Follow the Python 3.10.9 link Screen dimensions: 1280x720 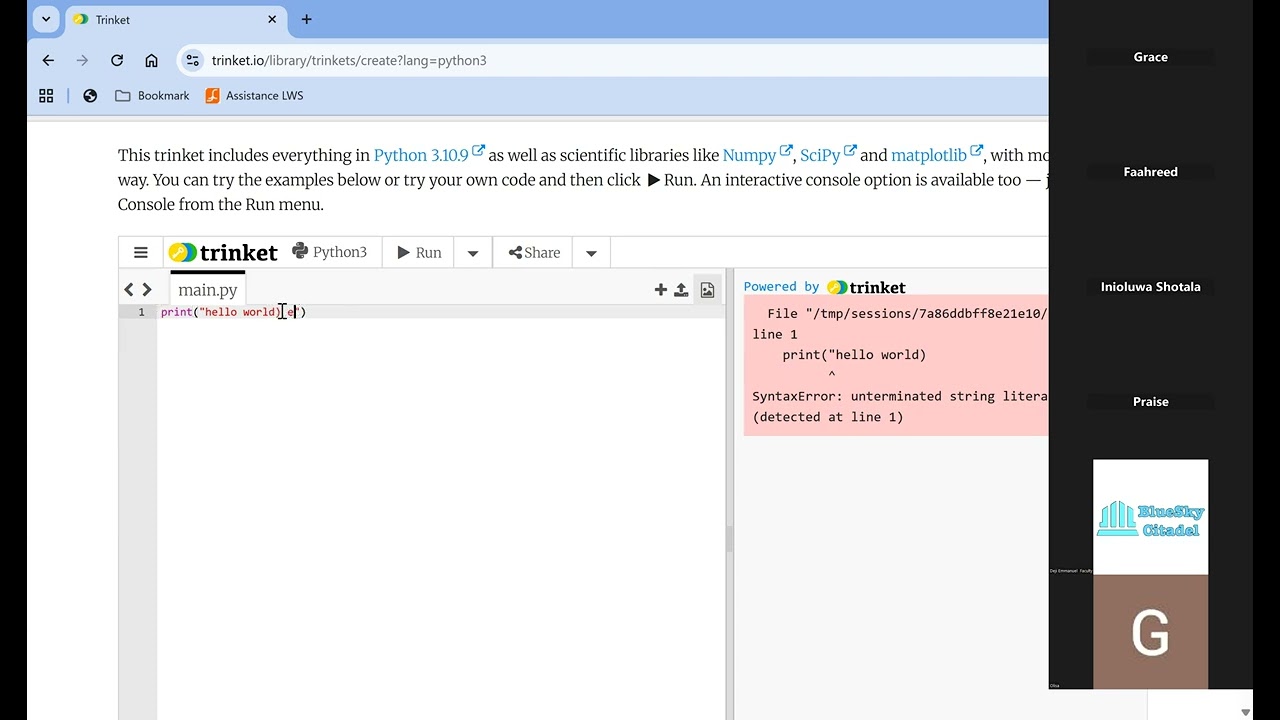[429, 155]
